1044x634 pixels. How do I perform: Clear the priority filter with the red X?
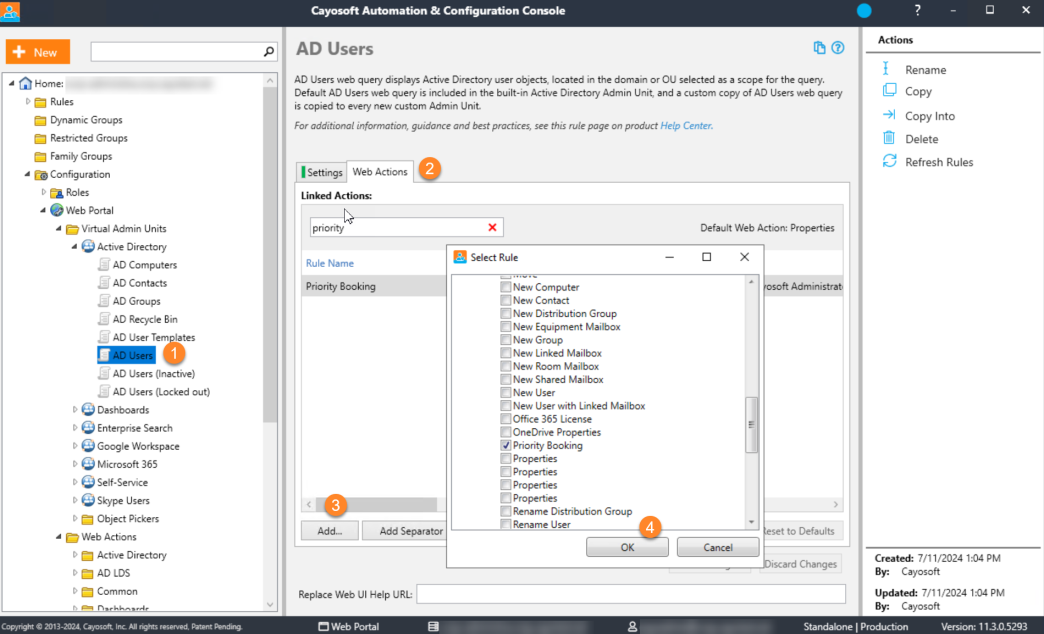[492, 228]
